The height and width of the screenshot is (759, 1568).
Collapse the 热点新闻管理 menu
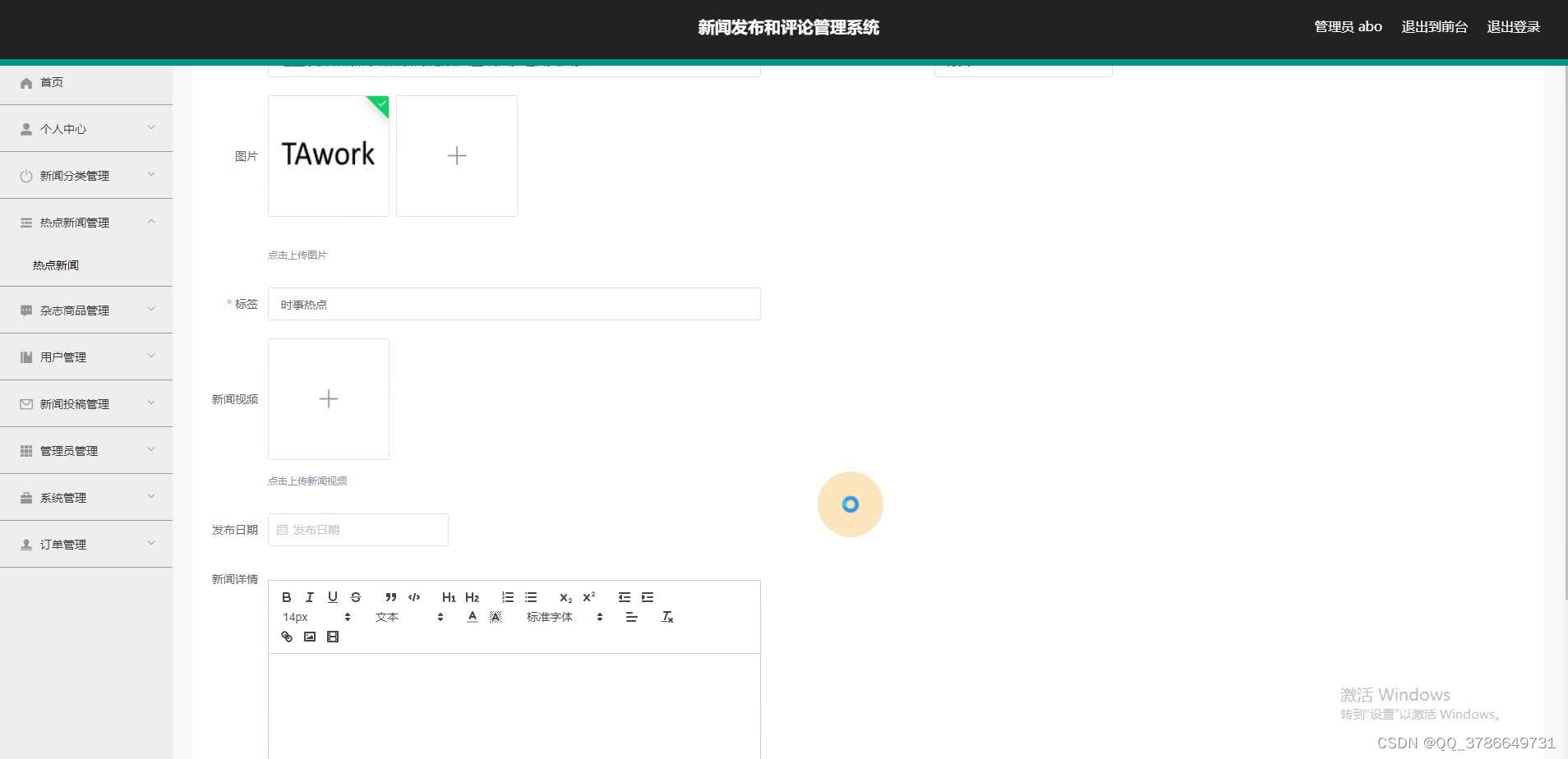click(x=86, y=223)
